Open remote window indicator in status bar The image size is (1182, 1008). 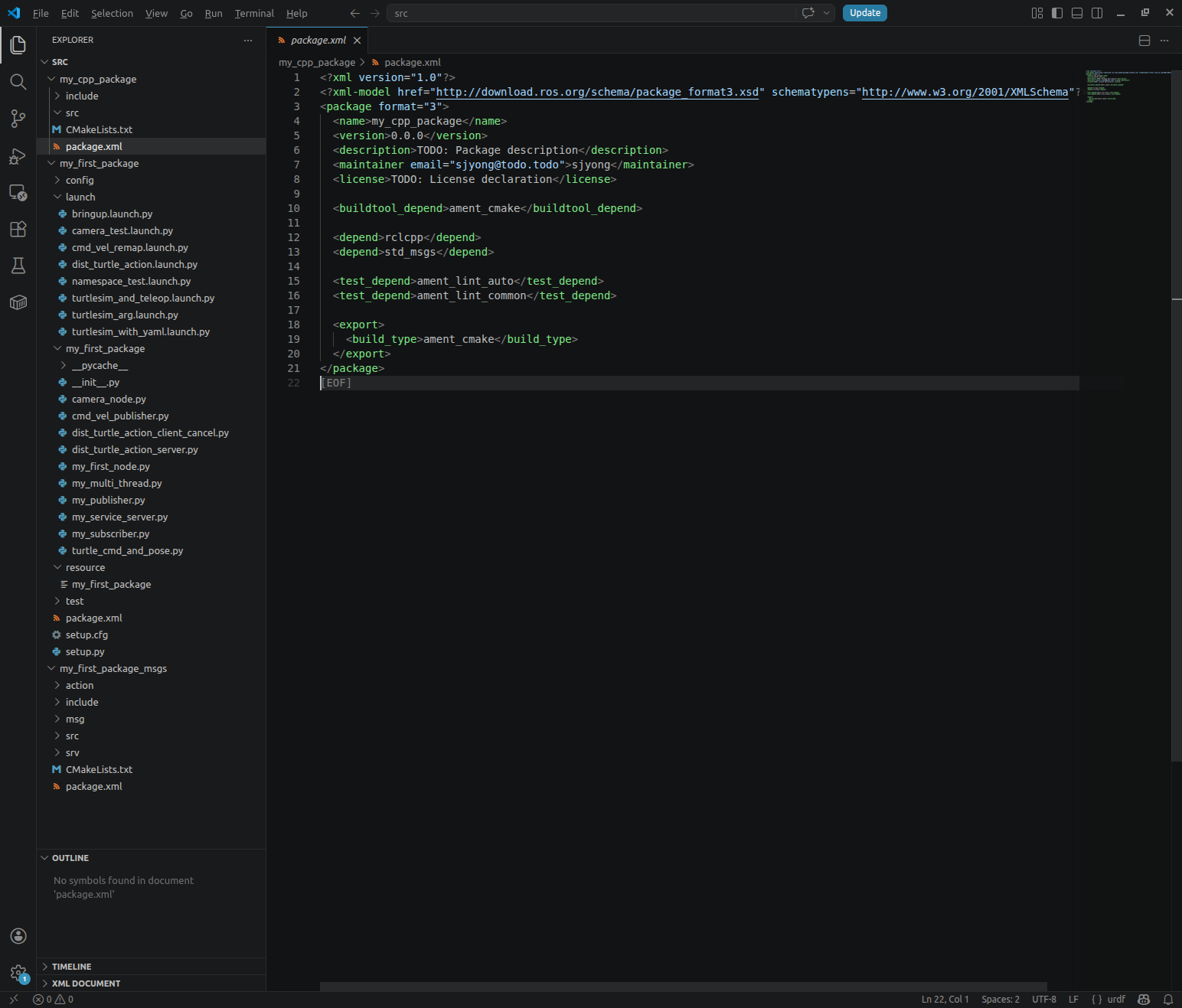[14, 1000]
